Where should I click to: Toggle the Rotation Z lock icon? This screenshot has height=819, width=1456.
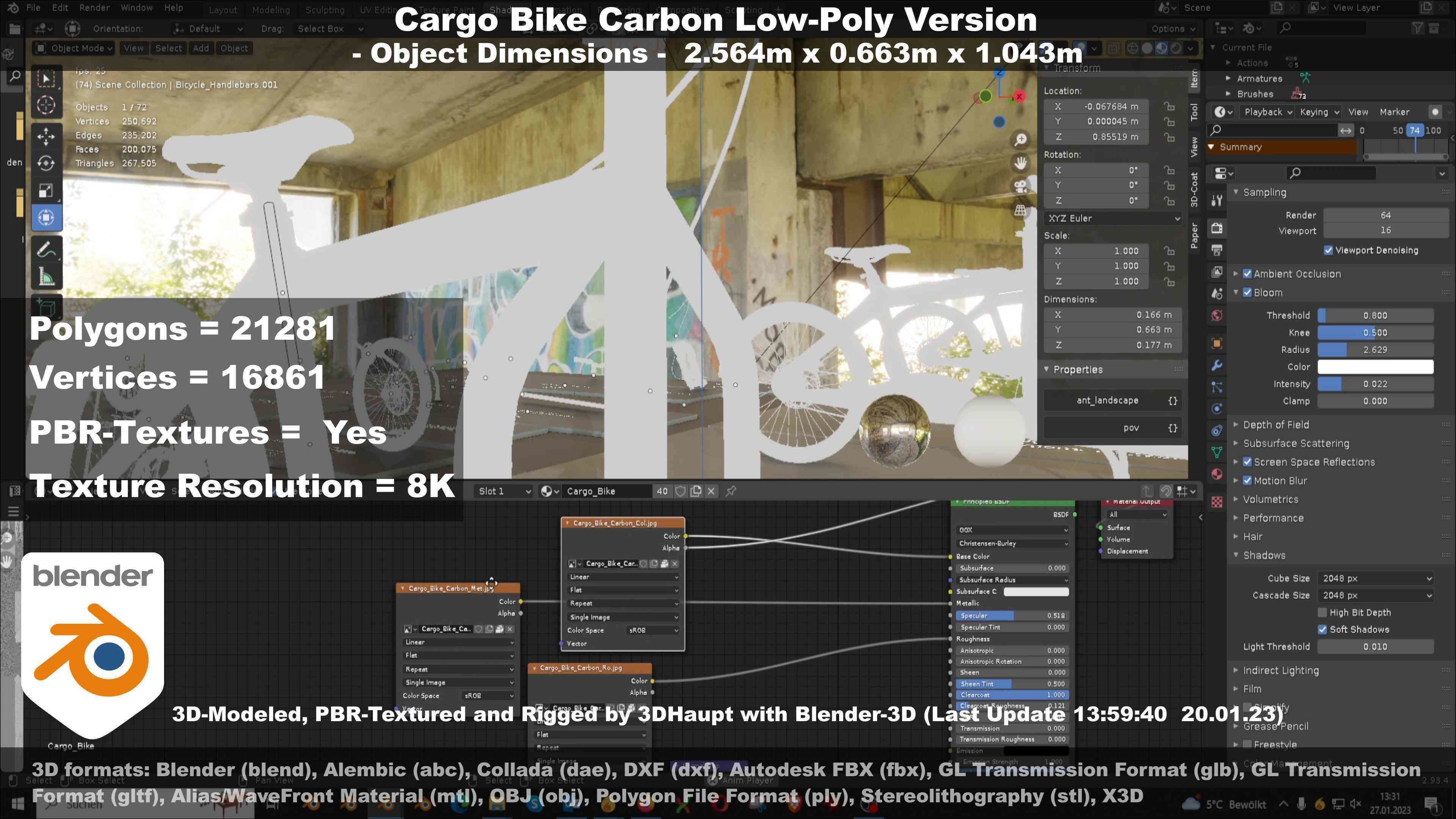(1169, 201)
